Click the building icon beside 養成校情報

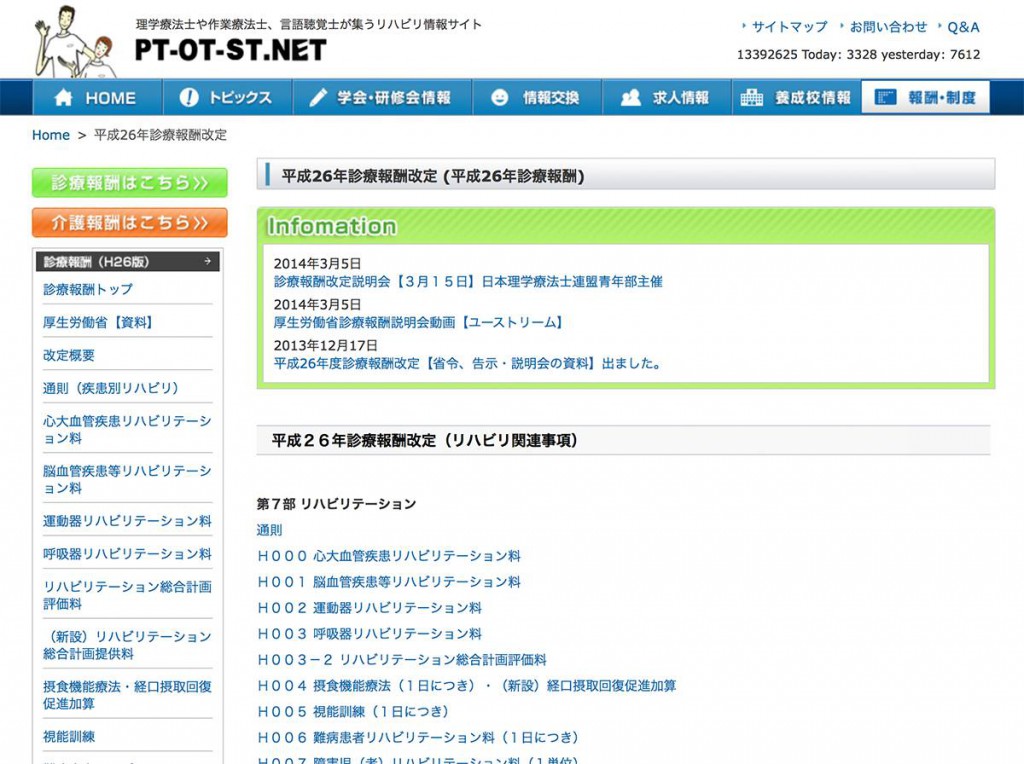pyautogui.click(x=752, y=98)
